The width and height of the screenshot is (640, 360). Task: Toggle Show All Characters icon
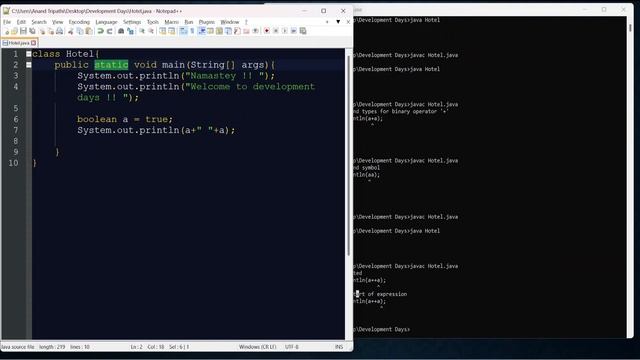click(192, 31)
